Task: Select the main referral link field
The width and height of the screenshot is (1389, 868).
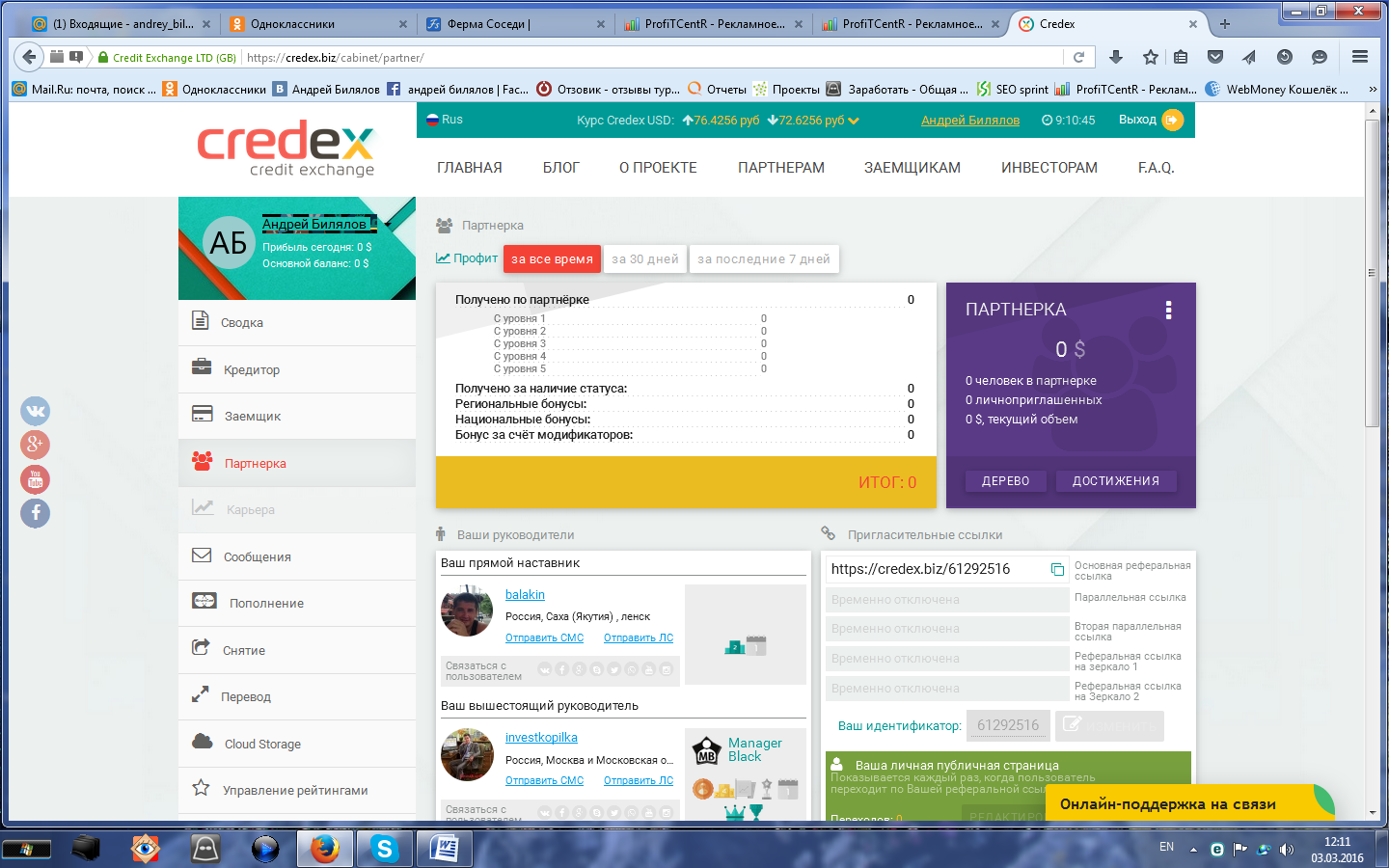Action: (947, 569)
